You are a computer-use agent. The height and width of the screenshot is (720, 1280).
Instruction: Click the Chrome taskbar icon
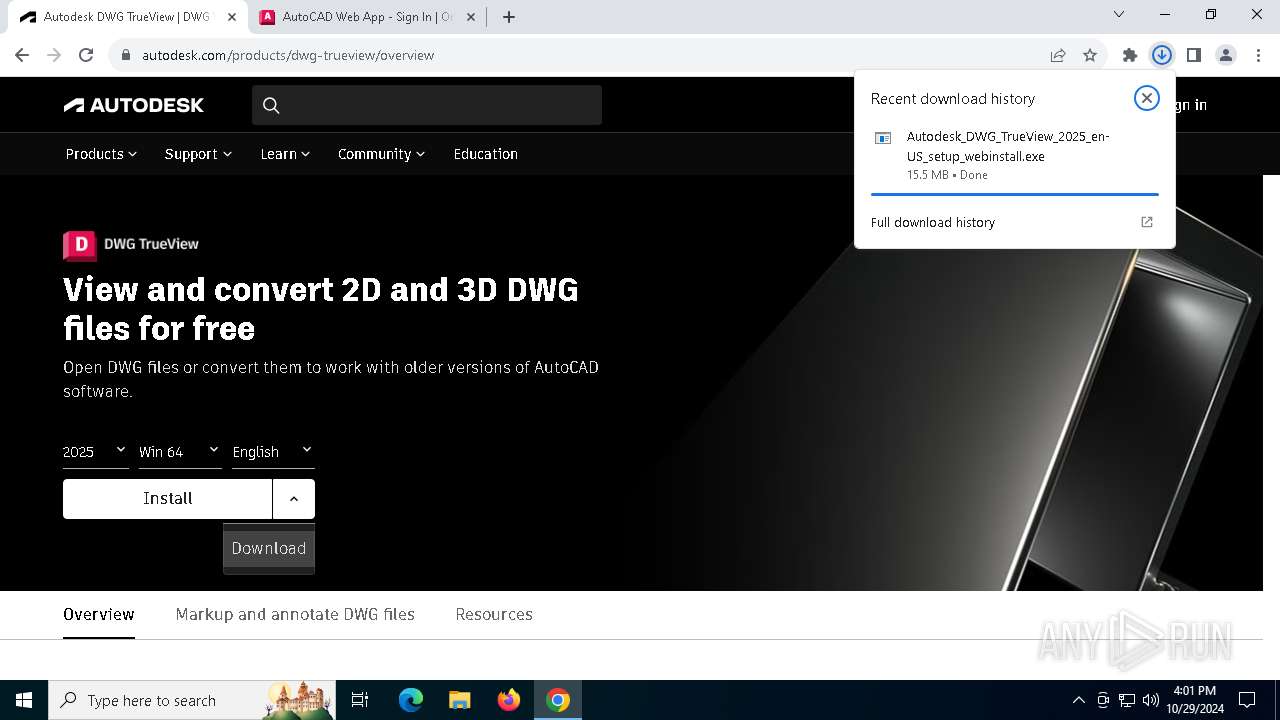click(x=558, y=700)
